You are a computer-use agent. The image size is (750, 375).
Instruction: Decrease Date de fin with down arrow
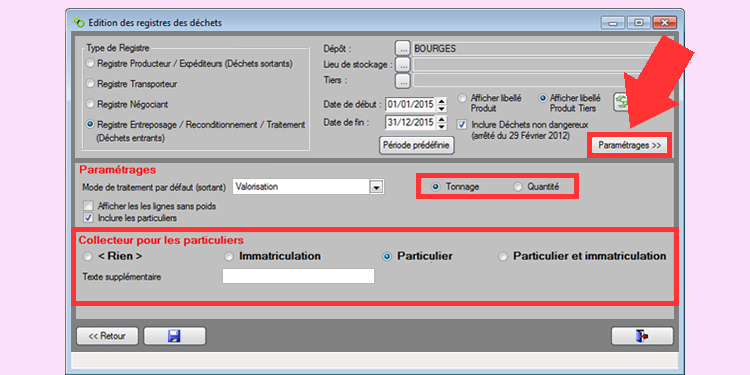(x=441, y=126)
